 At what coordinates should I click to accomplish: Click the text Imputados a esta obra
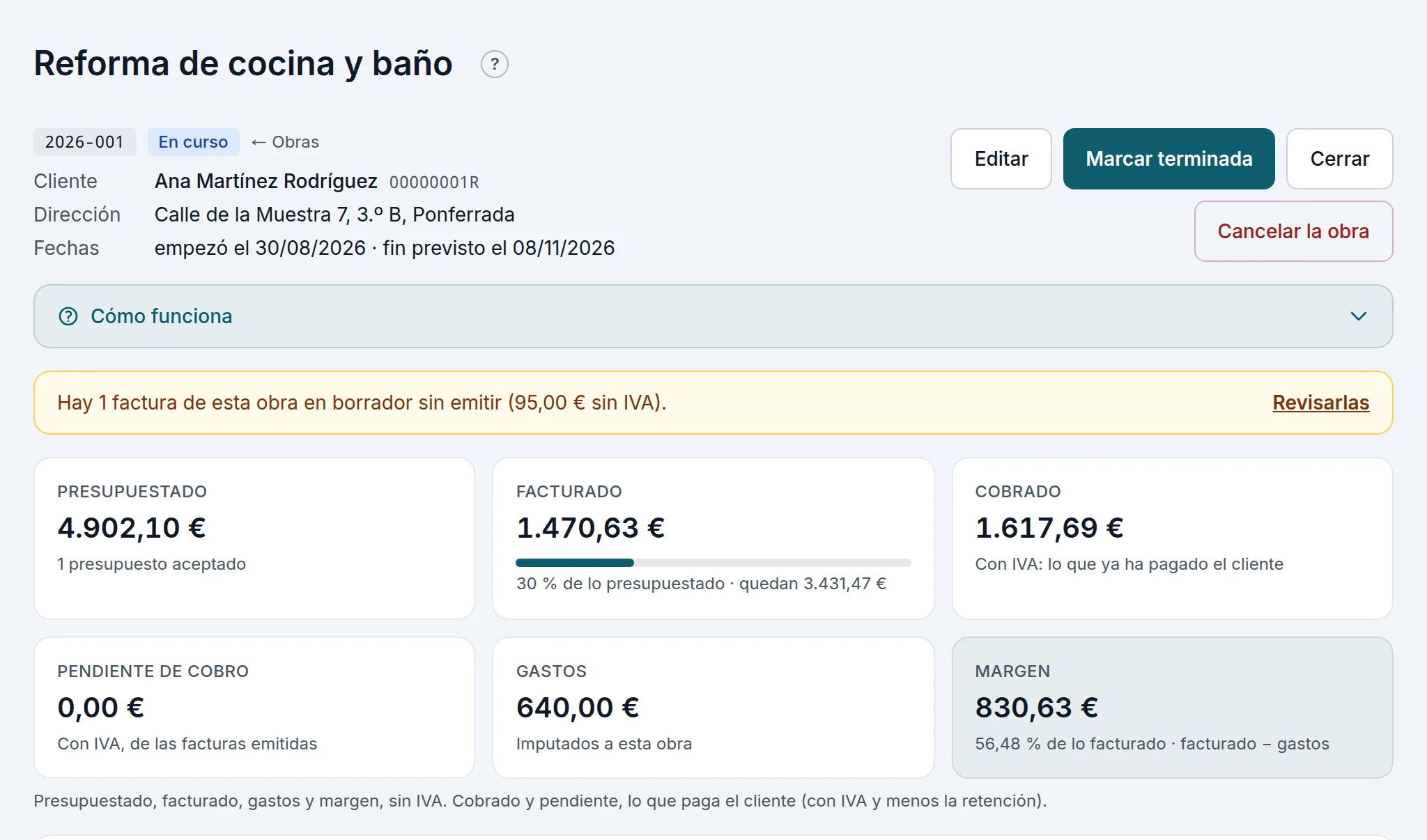(603, 744)
